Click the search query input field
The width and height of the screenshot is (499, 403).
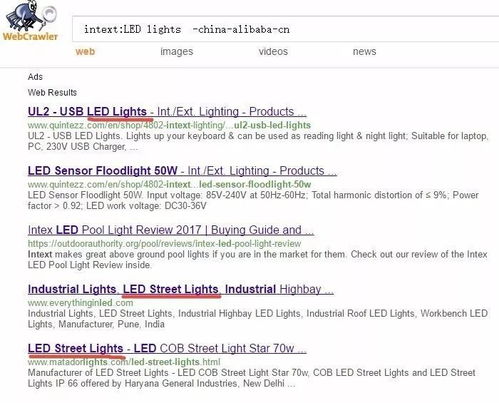tap(286, 29)
